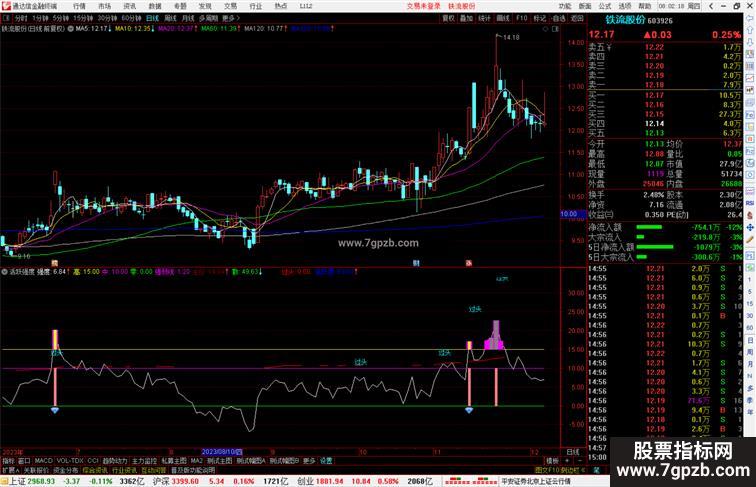The image size is (756, 487).
Task: Toggle the 叠加 overlay button
Action: [x=466, y=18]
